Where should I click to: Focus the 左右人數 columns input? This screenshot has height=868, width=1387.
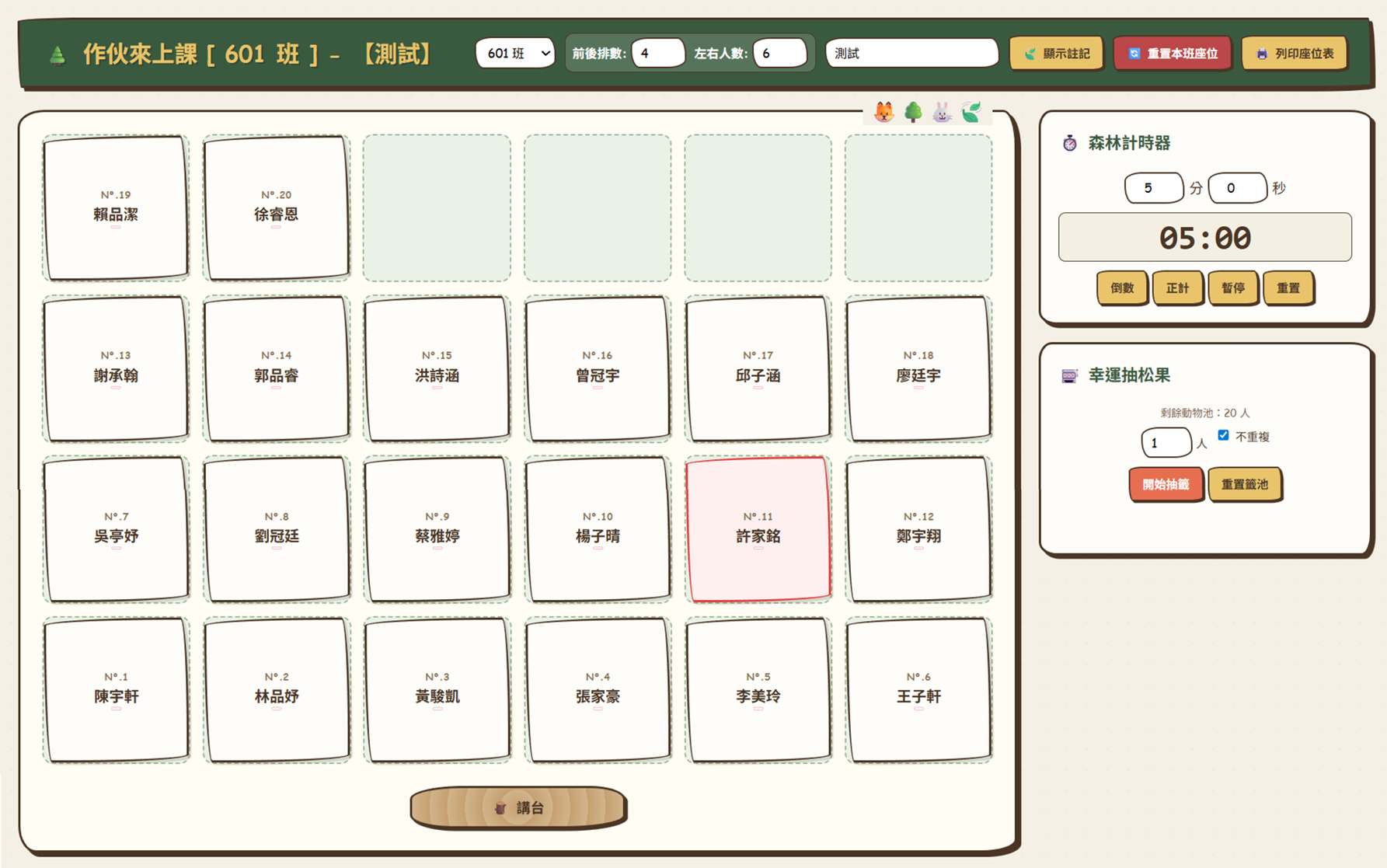780,54
